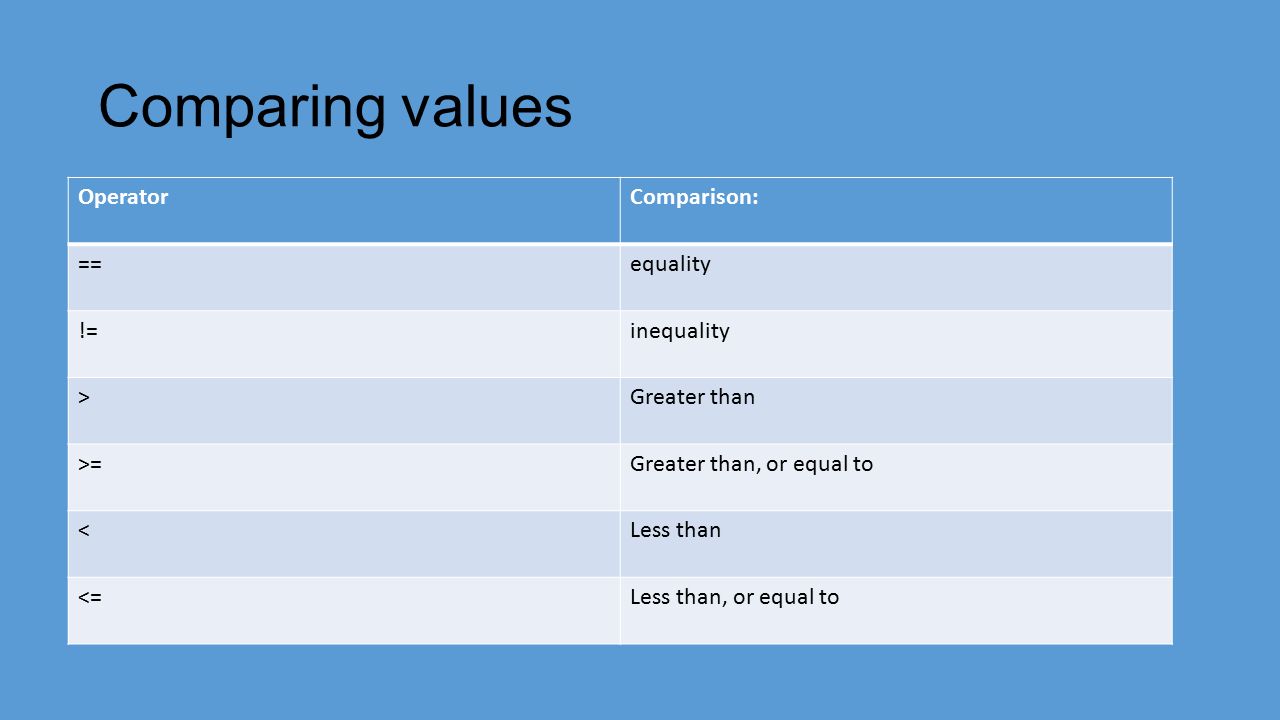Viewport: 1280px width, 720px height.
Task: Select Less than, or equal to text
Action: click(735, 598)
